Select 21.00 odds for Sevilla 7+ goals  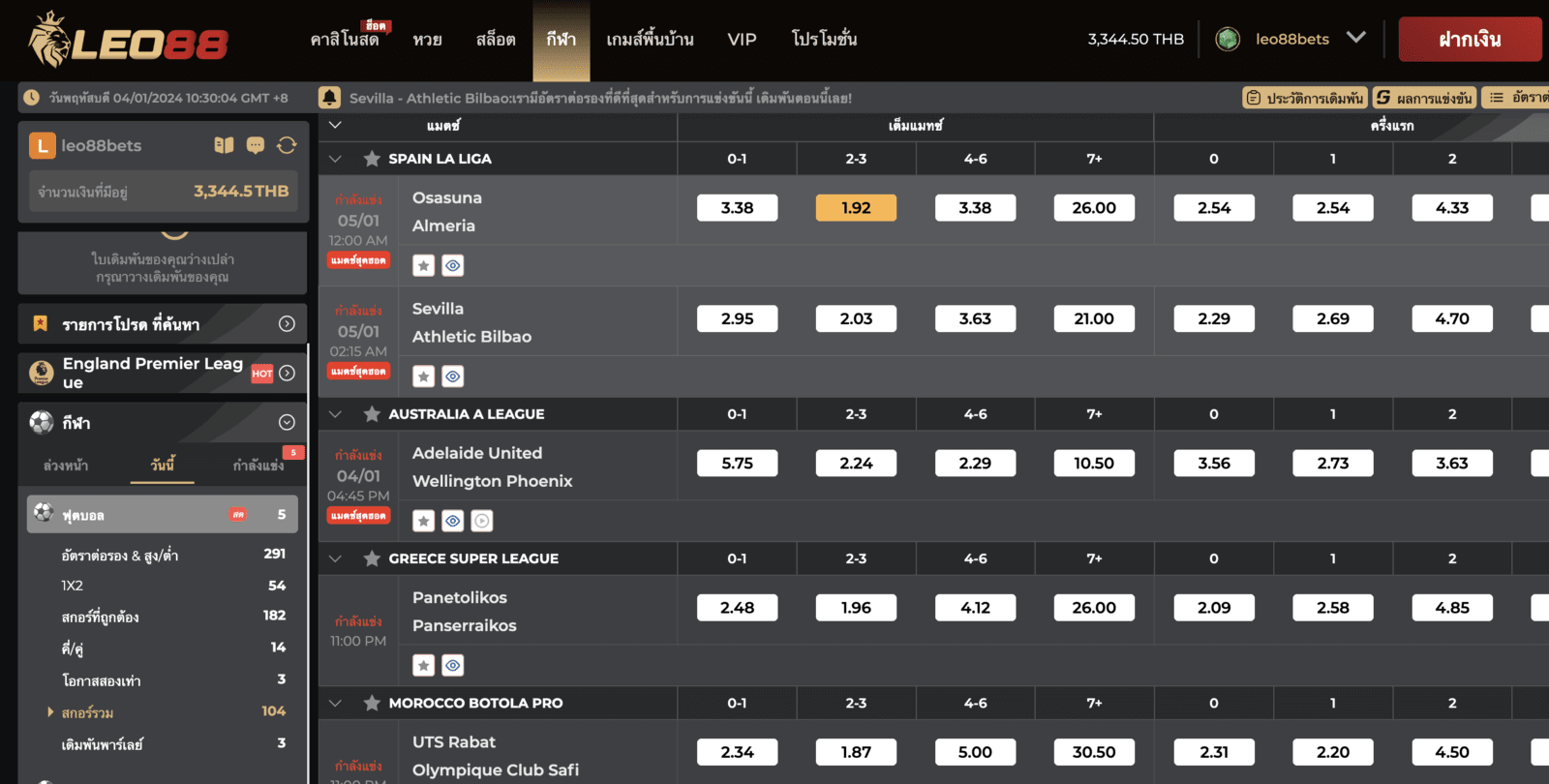pos(1094,318)
